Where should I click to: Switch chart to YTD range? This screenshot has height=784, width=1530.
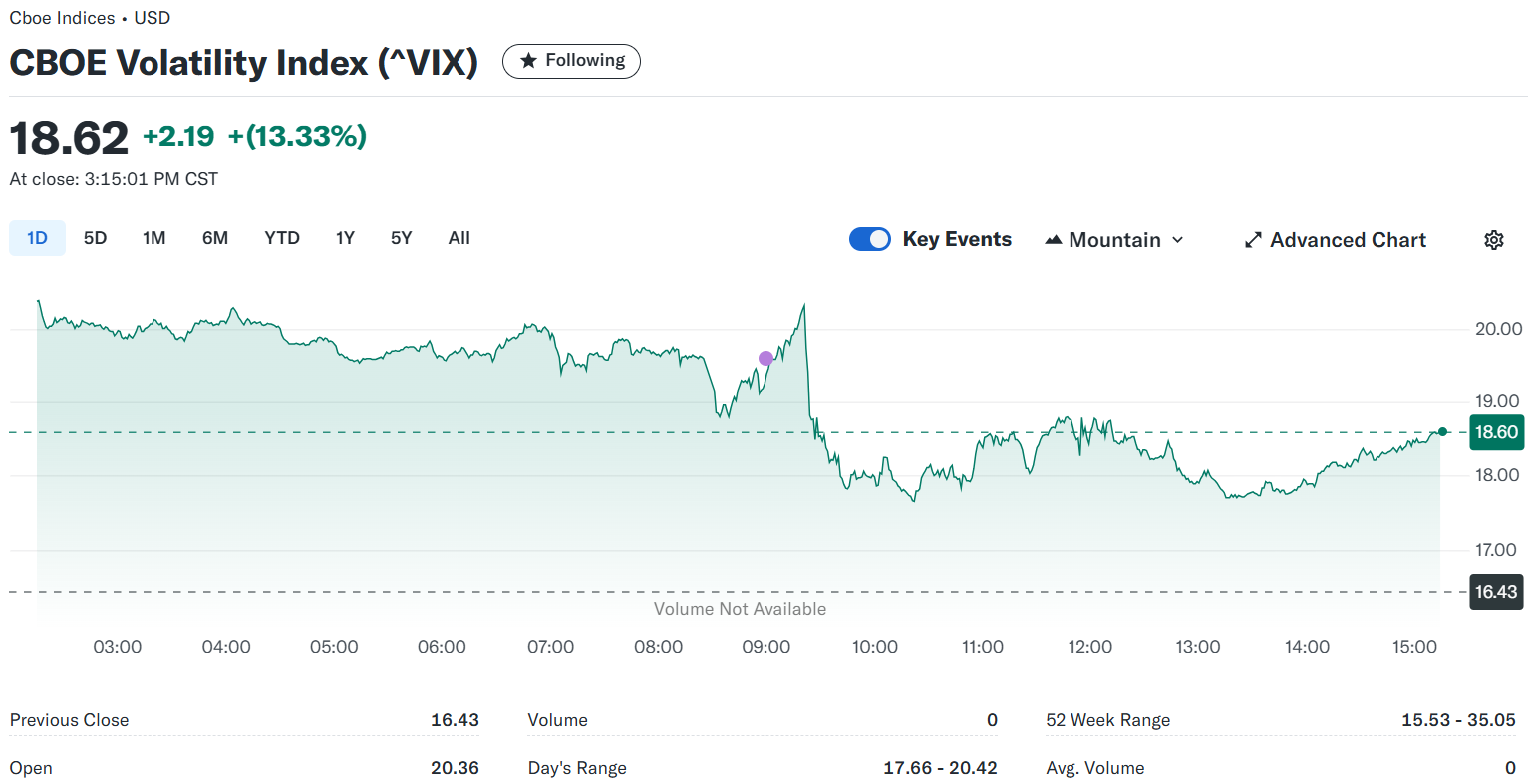tap(282, 238)
